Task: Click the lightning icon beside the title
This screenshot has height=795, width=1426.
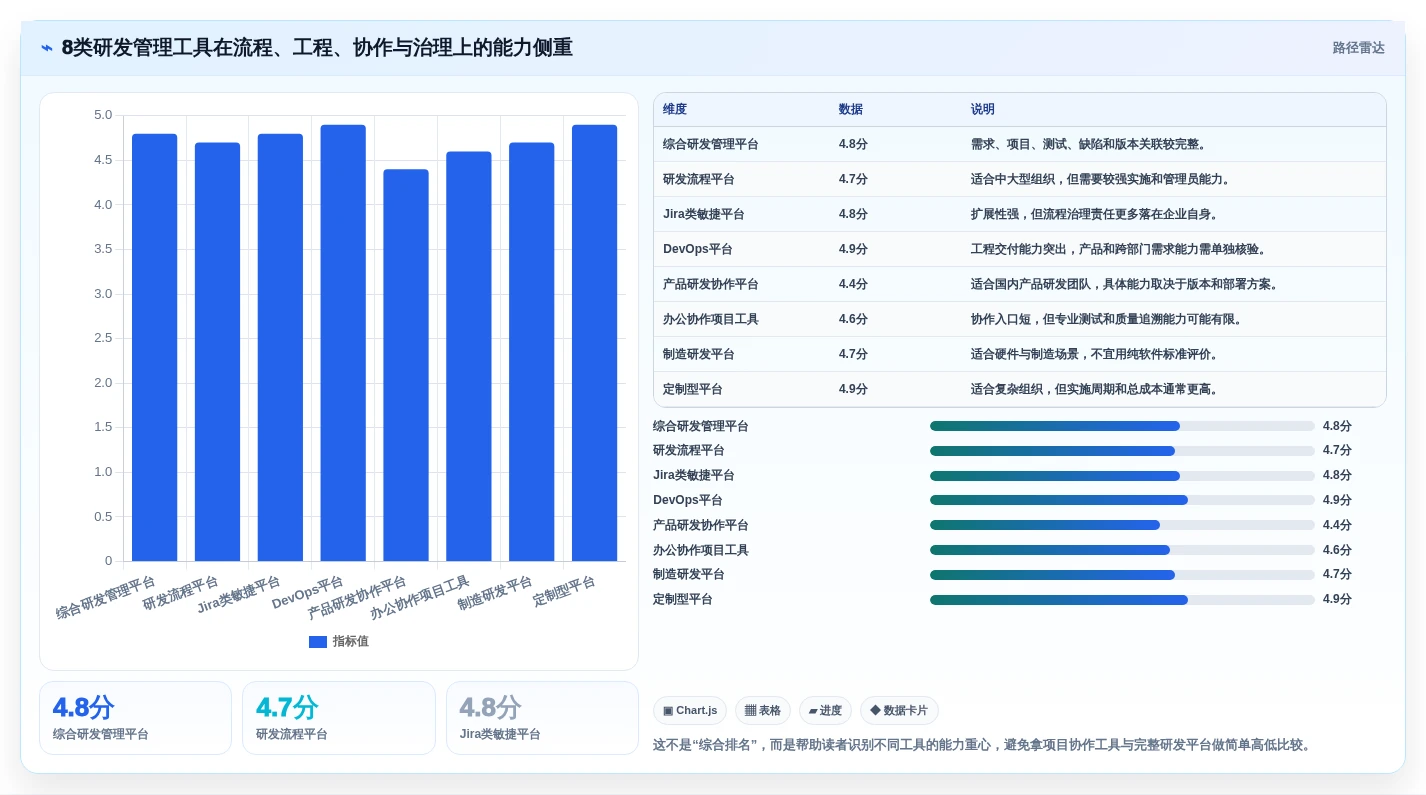Action: click(47, 48)
